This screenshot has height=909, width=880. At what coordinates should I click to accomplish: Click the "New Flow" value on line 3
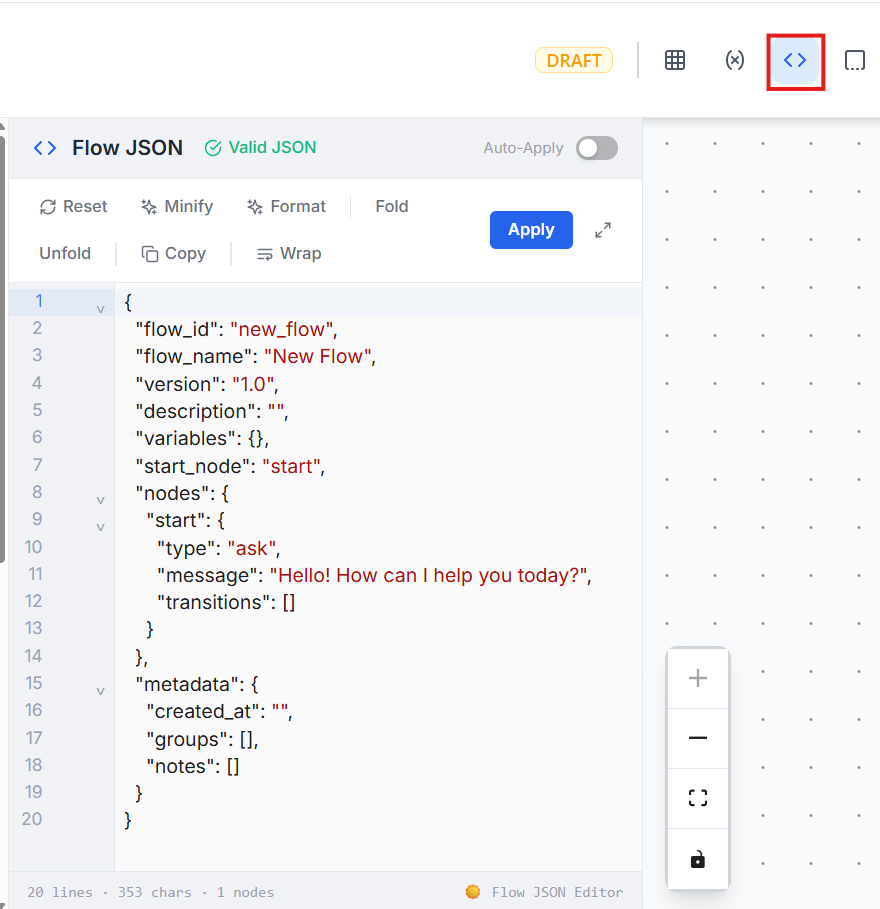tap(318, 357)
